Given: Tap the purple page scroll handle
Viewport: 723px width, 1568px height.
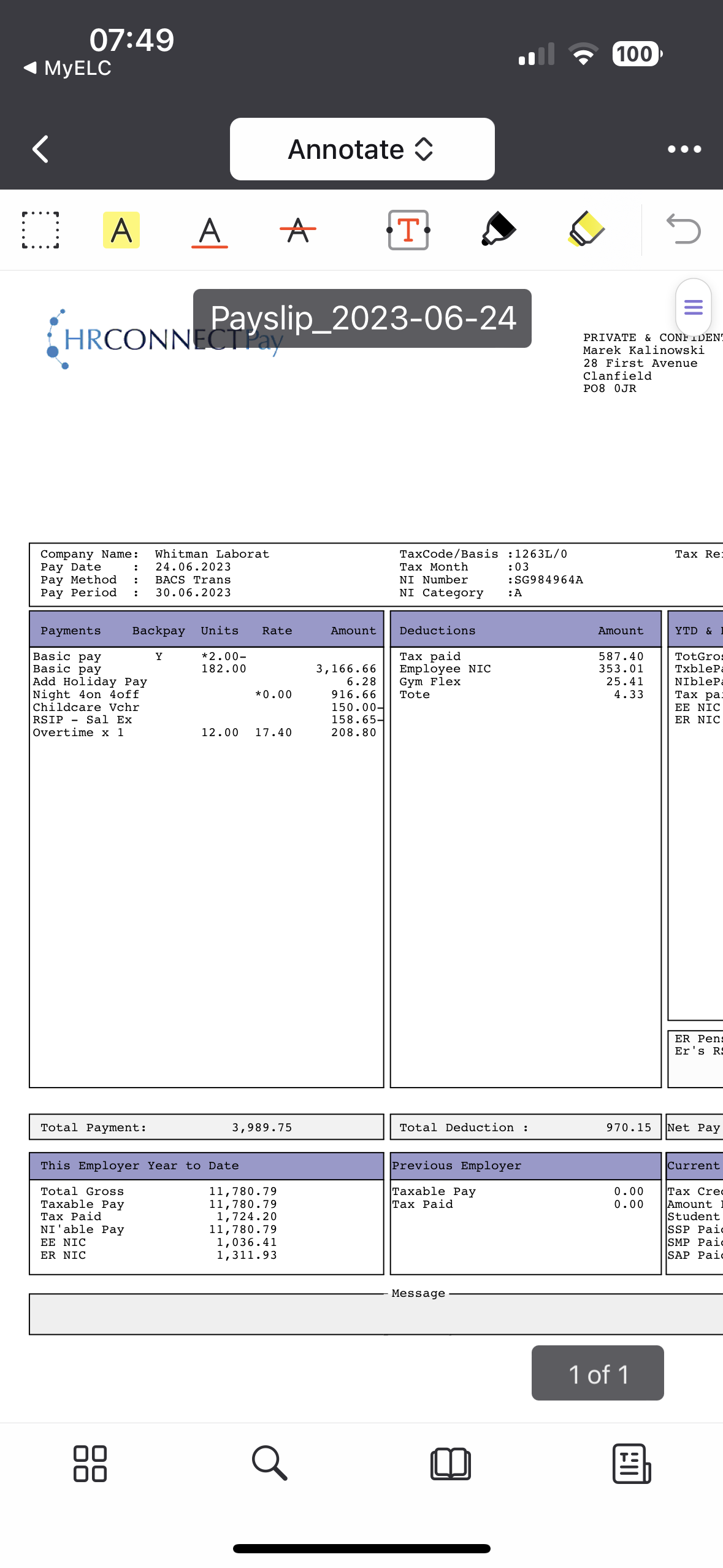Looking at the screenshot, I should 693,307.
